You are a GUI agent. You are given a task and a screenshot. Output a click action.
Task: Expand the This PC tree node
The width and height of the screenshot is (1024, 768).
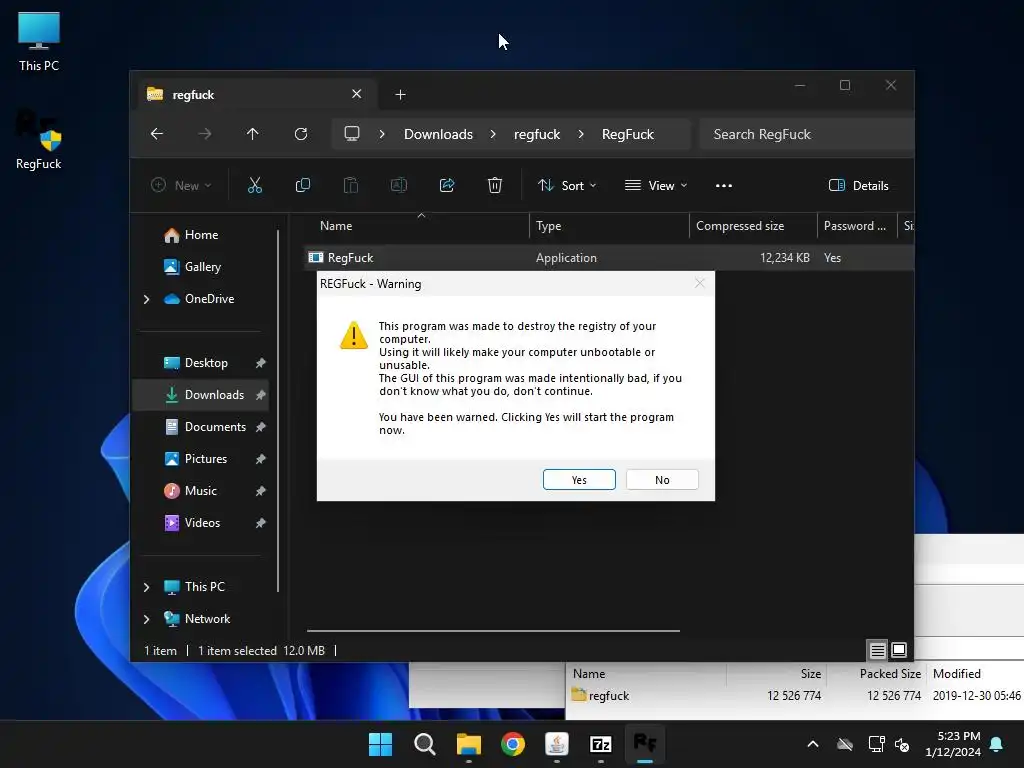tap(146, 587)
